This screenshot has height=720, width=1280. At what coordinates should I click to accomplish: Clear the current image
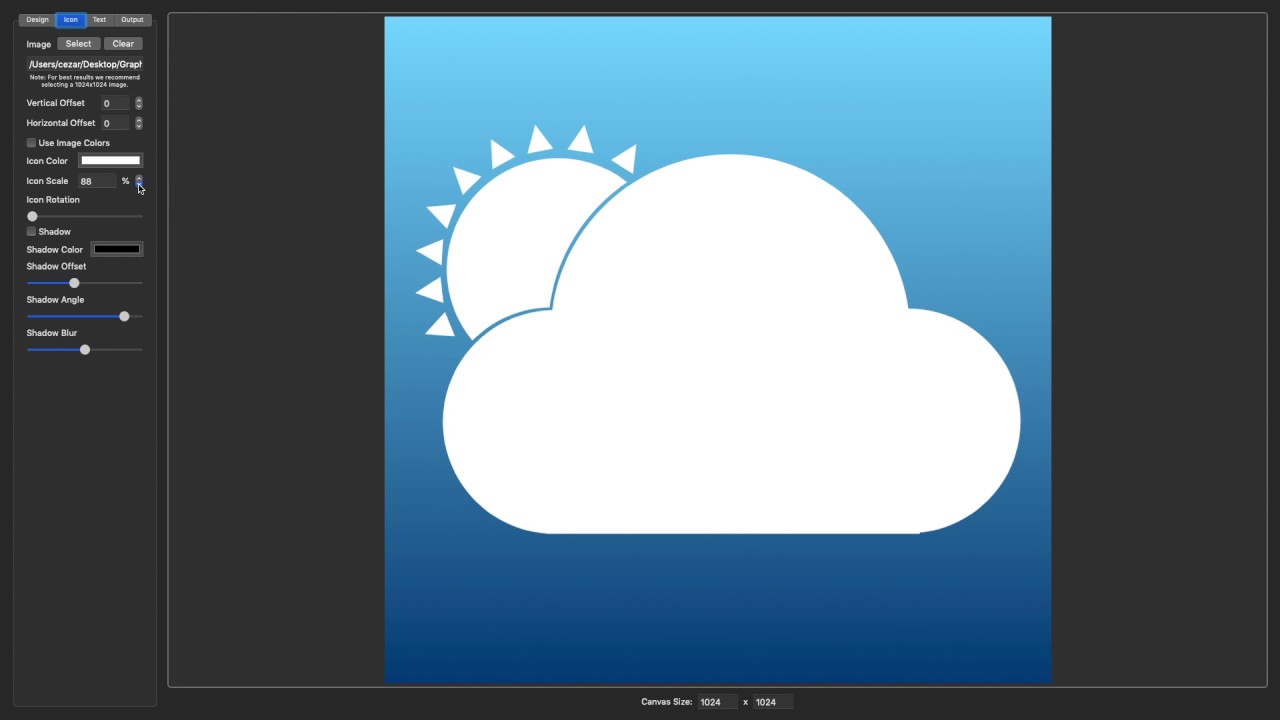pyautogui.click(x=122, y=43)
